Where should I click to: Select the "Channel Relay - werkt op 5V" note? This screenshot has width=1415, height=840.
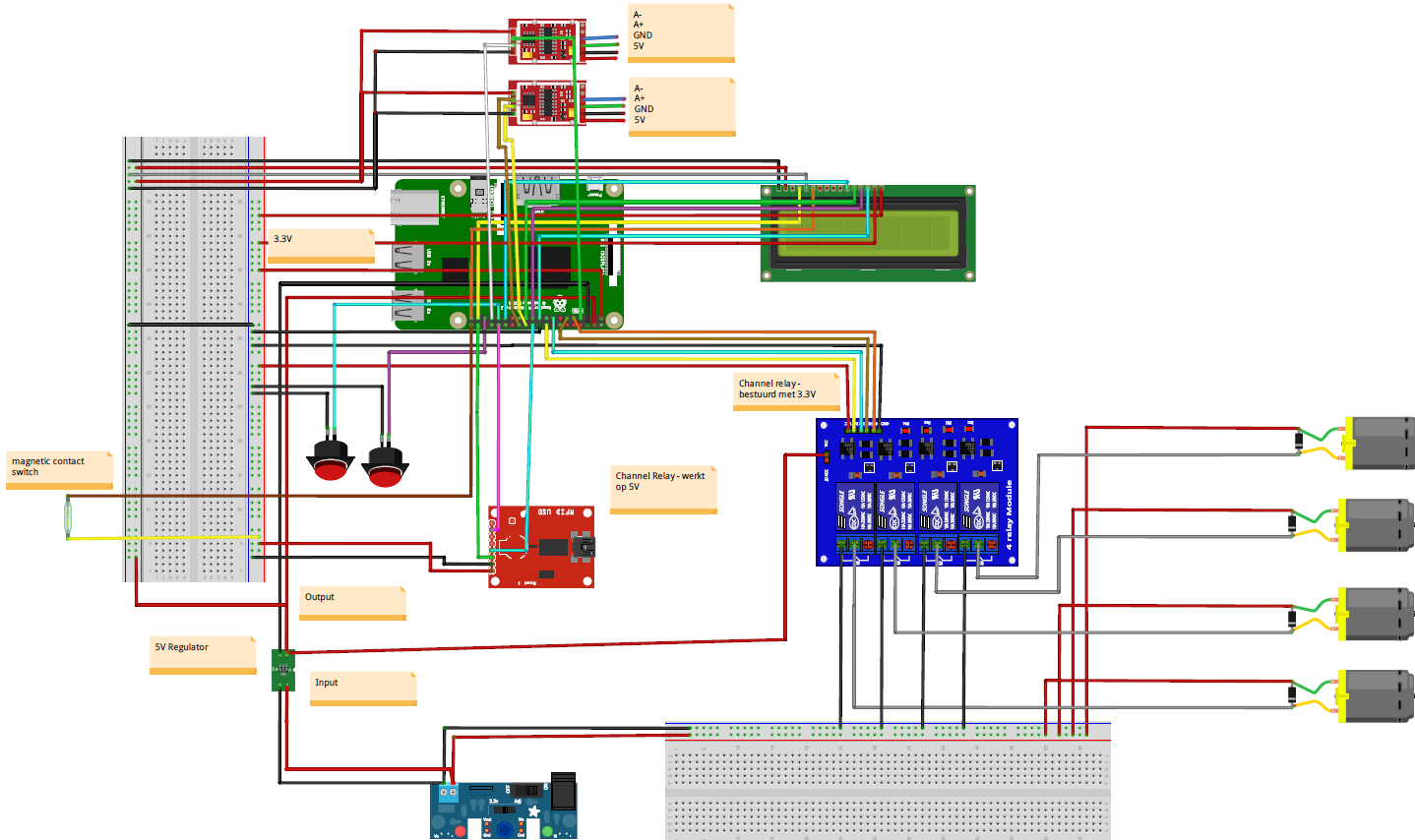664,491
